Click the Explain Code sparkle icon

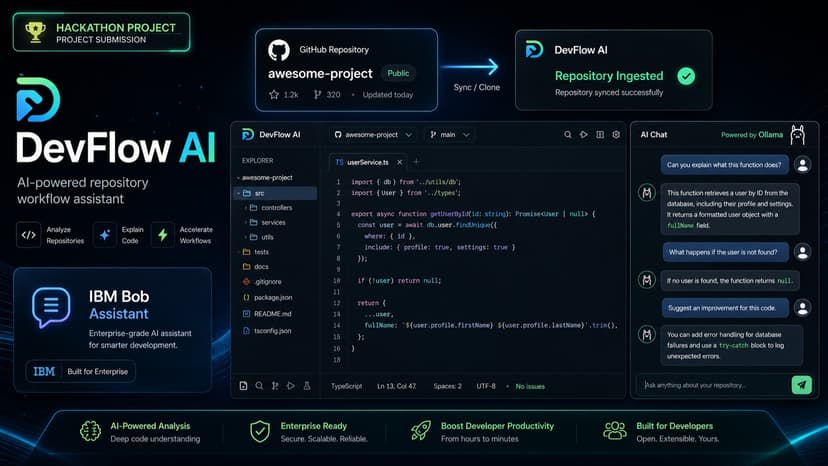[105, 235]
